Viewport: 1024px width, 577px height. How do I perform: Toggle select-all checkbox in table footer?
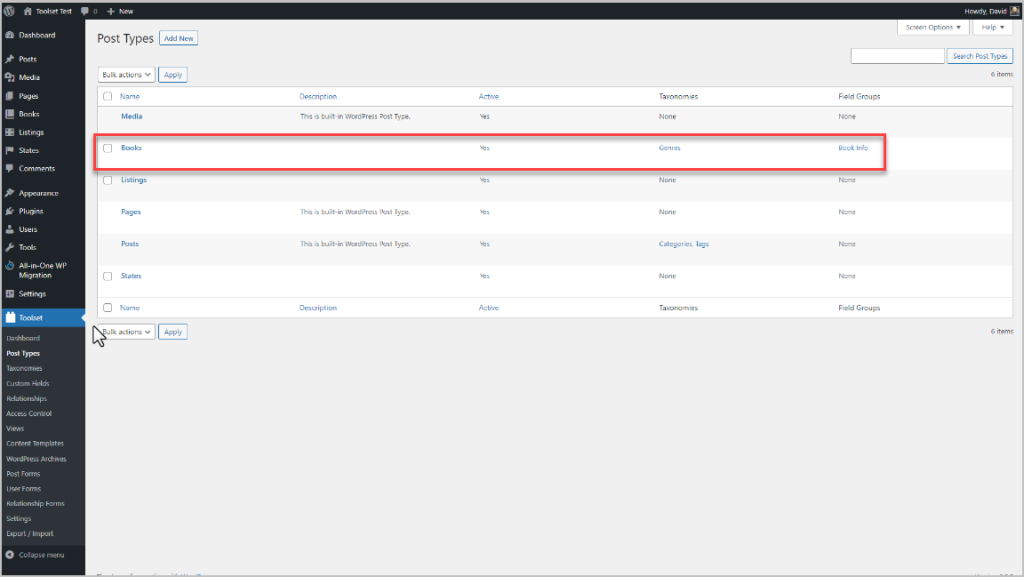coord(108,307)
